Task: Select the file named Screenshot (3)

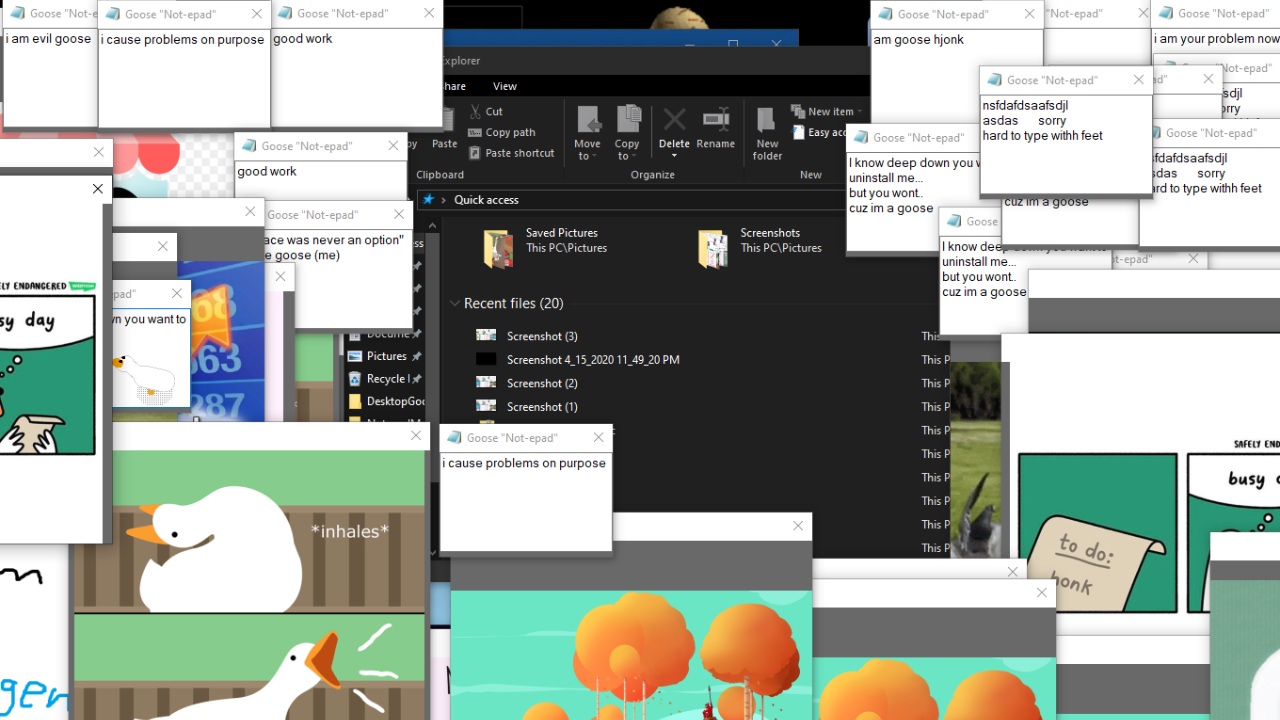Action: tap(542, 336)
